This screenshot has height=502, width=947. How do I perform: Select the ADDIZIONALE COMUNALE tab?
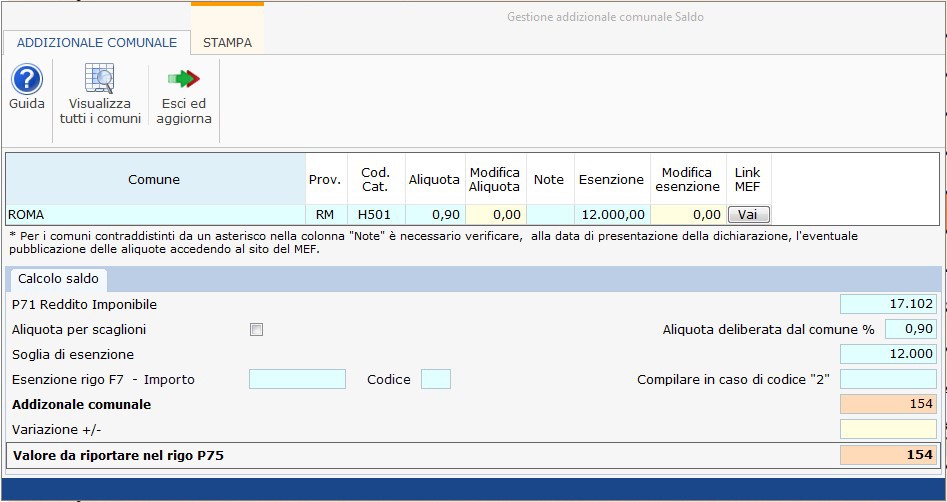pos(97,43)
